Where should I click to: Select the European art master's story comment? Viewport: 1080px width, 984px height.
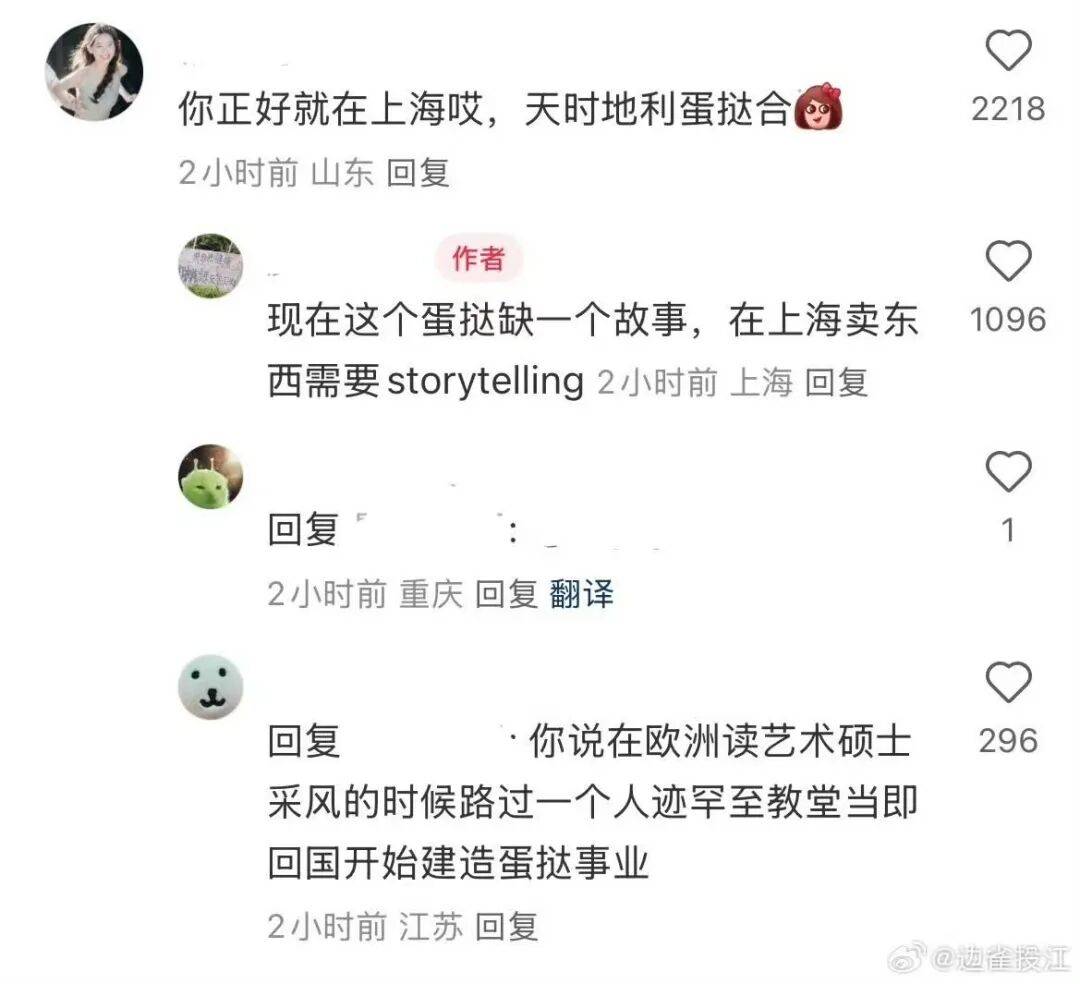click(x=592, y=802)
